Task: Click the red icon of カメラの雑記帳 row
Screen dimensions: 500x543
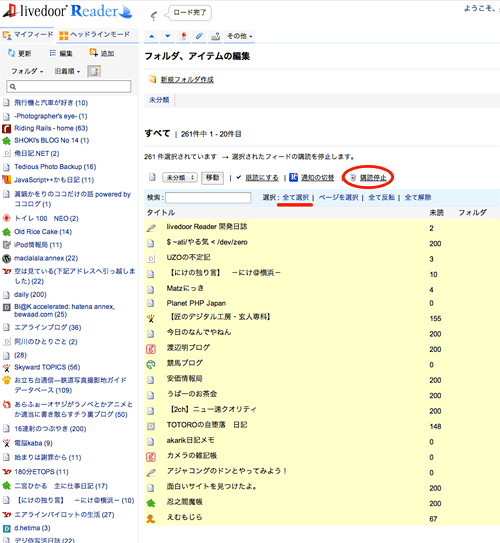Action: 151,457
